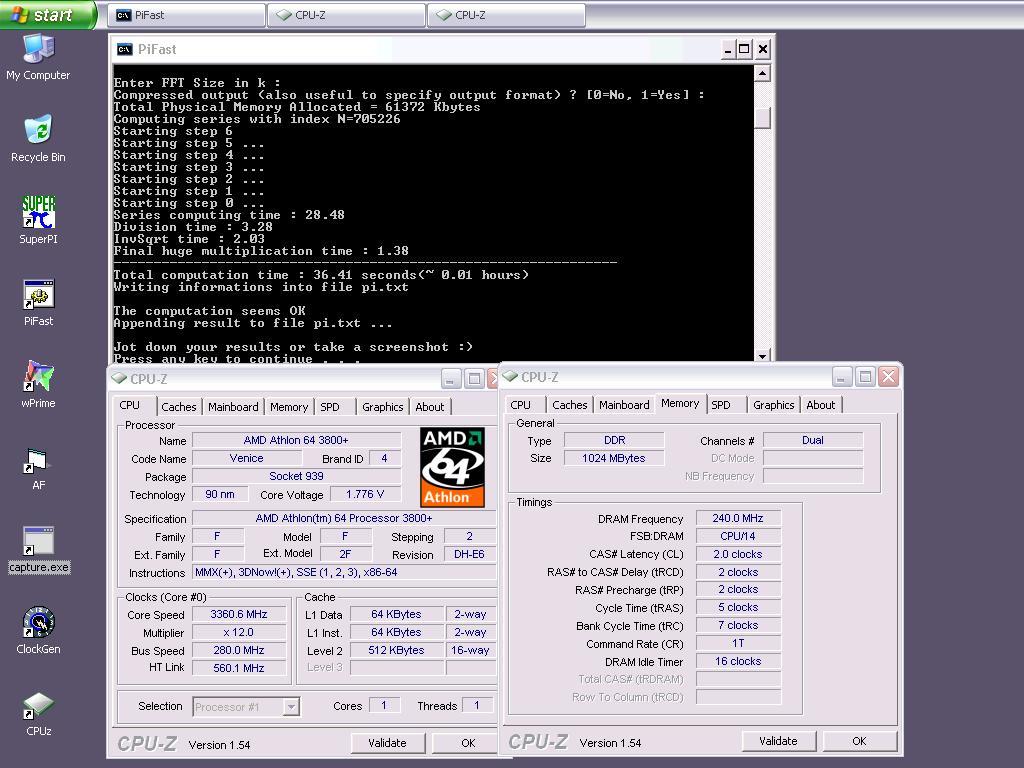Switch to PiFast taskbar button

[x=186, y=15]
